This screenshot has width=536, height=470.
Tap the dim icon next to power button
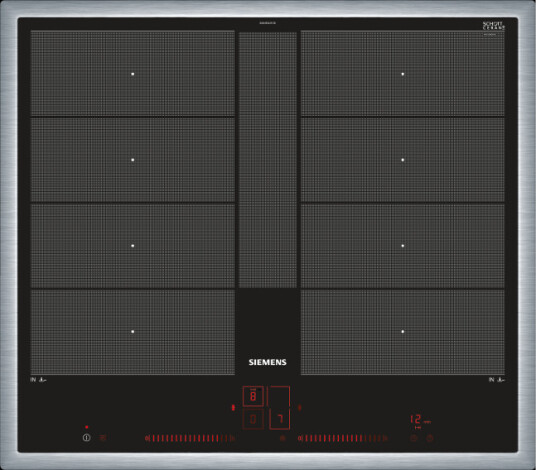point(103,438)
